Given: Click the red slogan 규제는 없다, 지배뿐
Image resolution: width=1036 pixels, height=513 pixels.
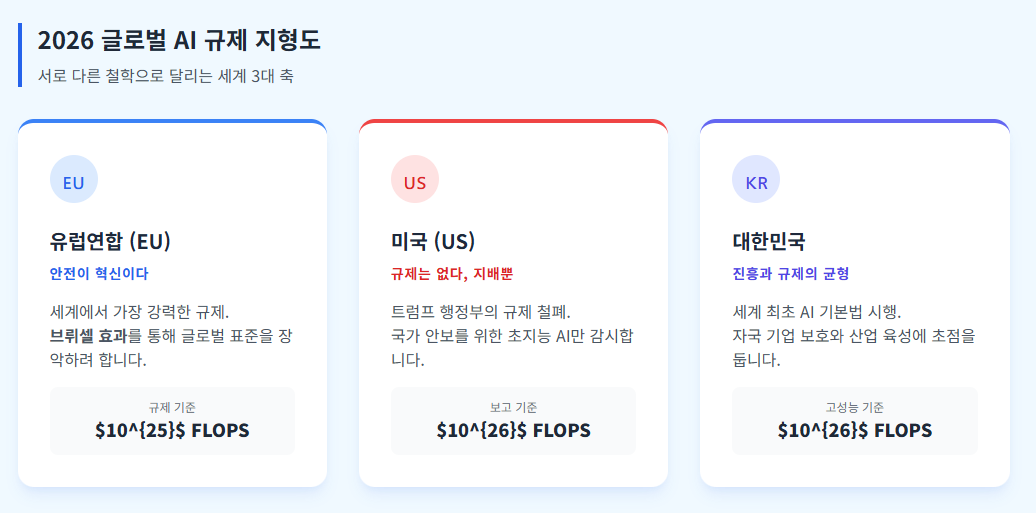Looking at the screenshot, I should tap(452, 274).
